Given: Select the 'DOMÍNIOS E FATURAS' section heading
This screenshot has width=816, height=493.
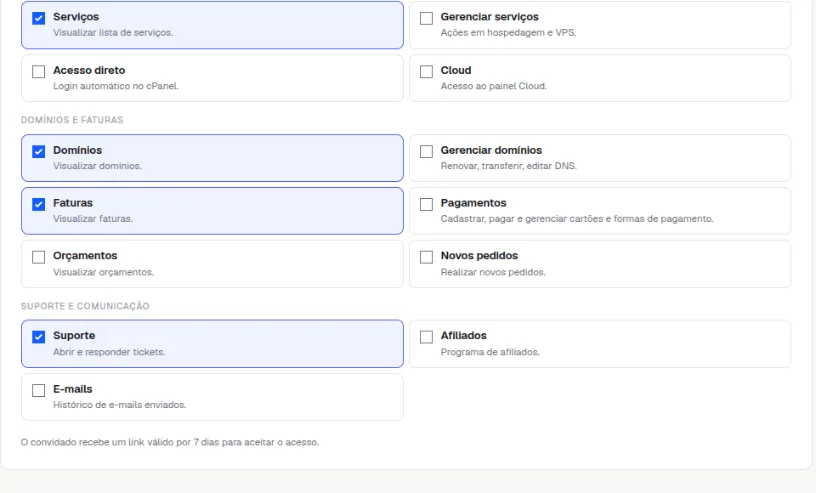Looking at the screenshot, I should coord(72,120).
